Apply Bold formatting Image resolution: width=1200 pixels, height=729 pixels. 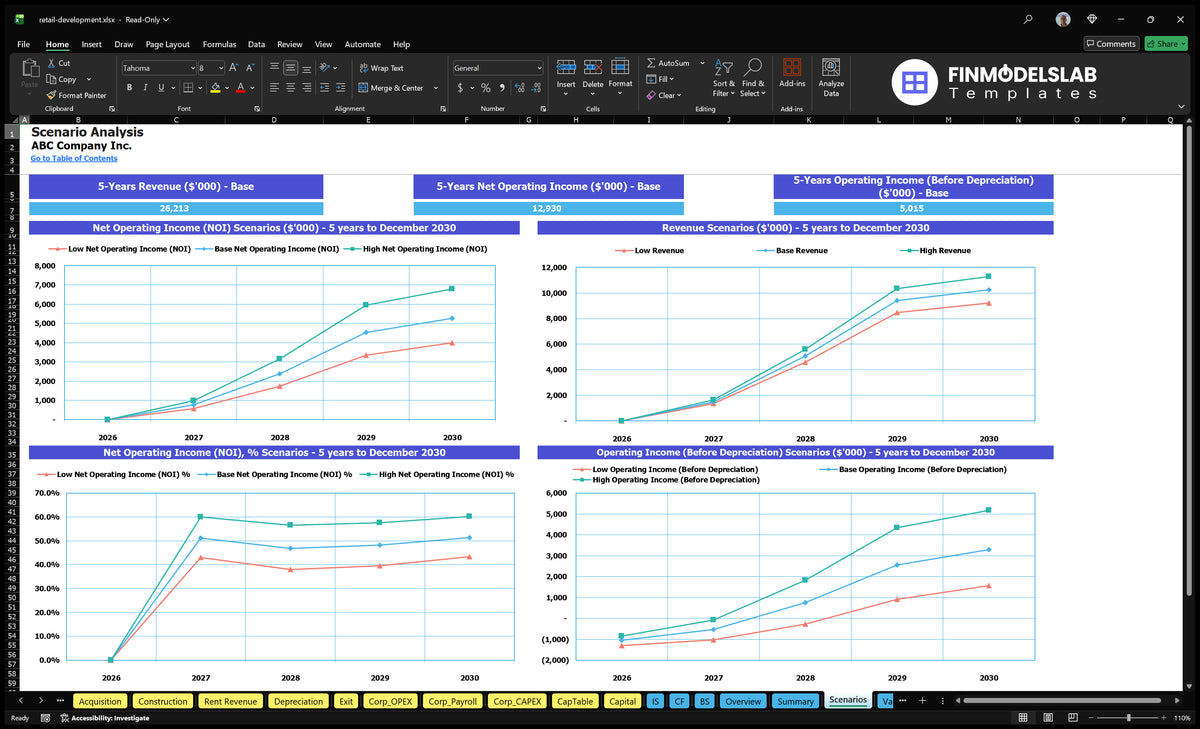(130, 88)
